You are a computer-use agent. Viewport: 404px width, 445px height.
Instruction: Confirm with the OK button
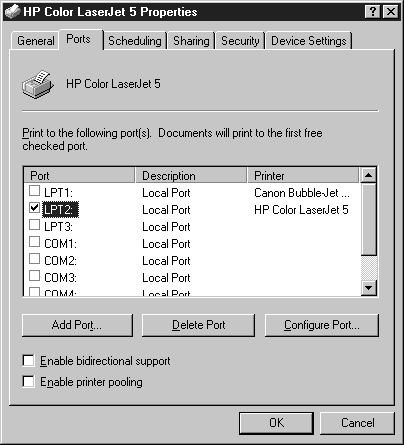click(x=276, y=423)
